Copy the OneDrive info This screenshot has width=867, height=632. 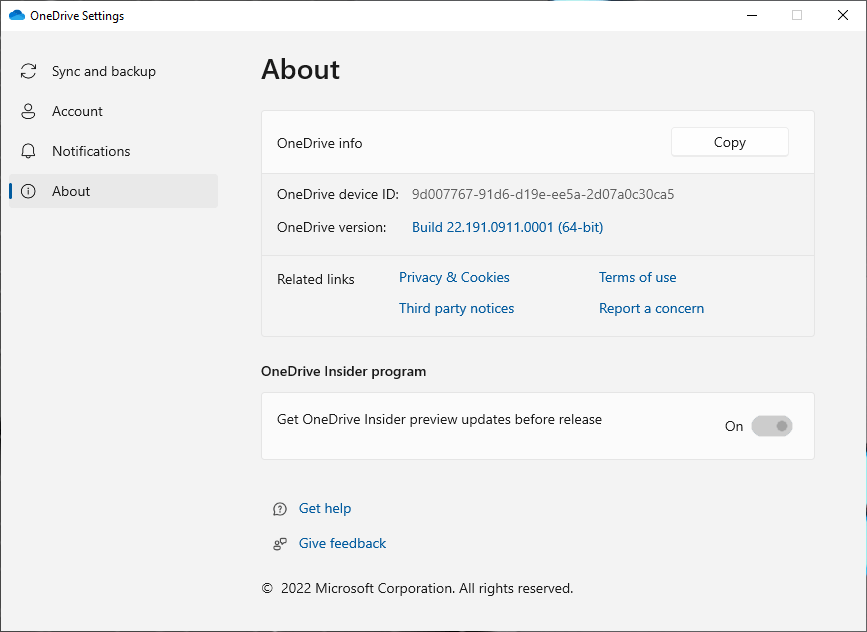pos(729,142)
